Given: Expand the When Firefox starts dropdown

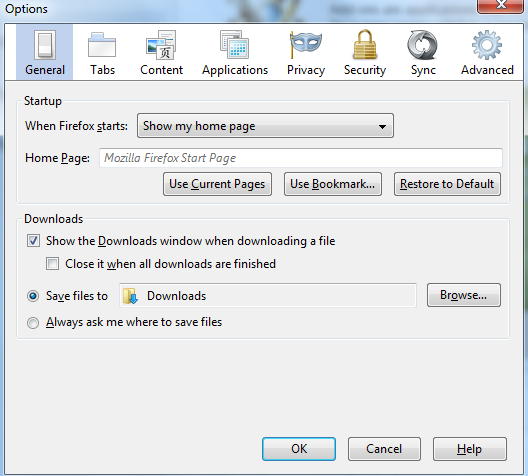Looking at the screenshot, I should 265,126.
